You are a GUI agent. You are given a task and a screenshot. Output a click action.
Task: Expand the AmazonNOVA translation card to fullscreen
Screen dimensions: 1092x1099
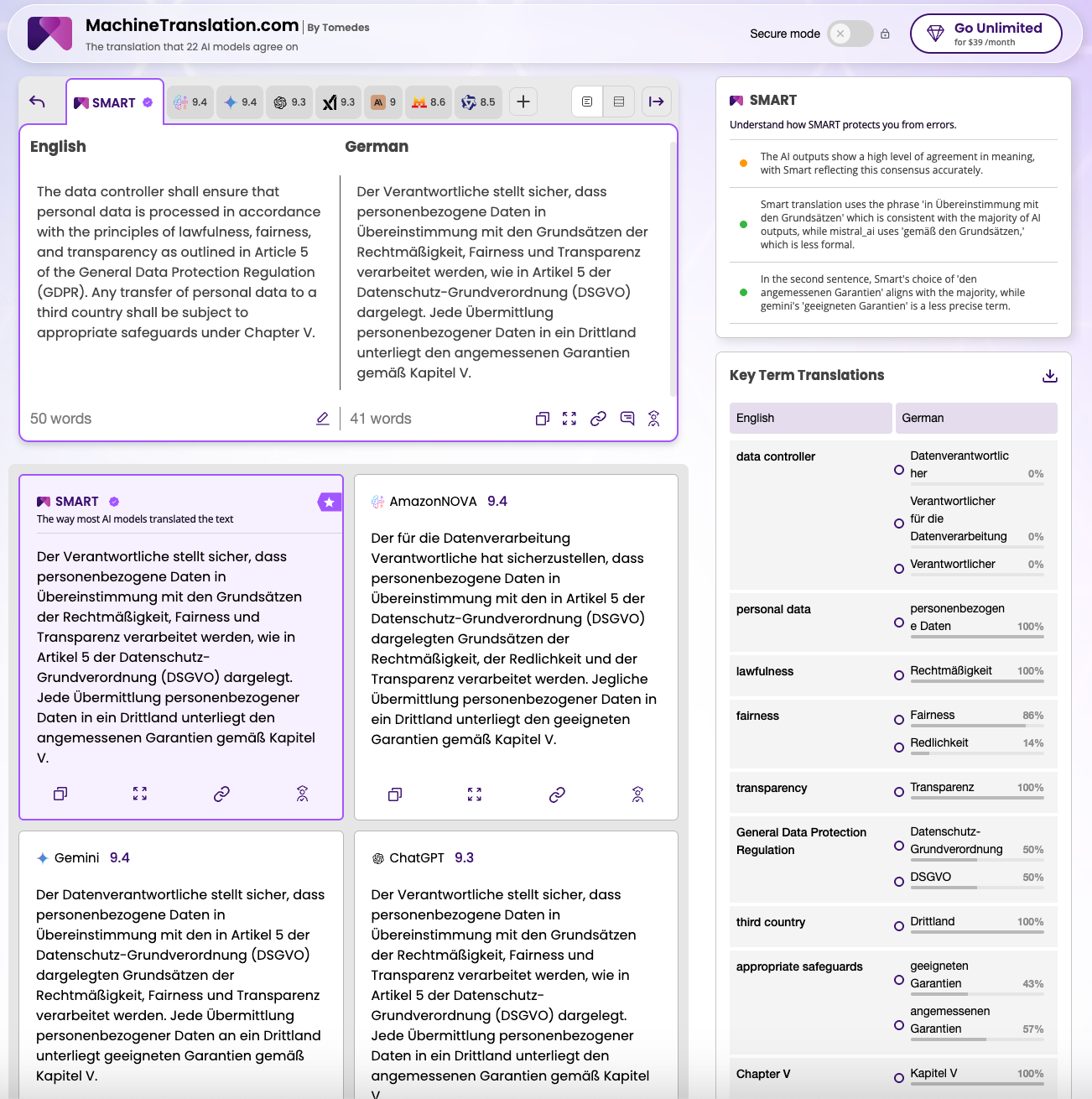[x=475, y=794]
